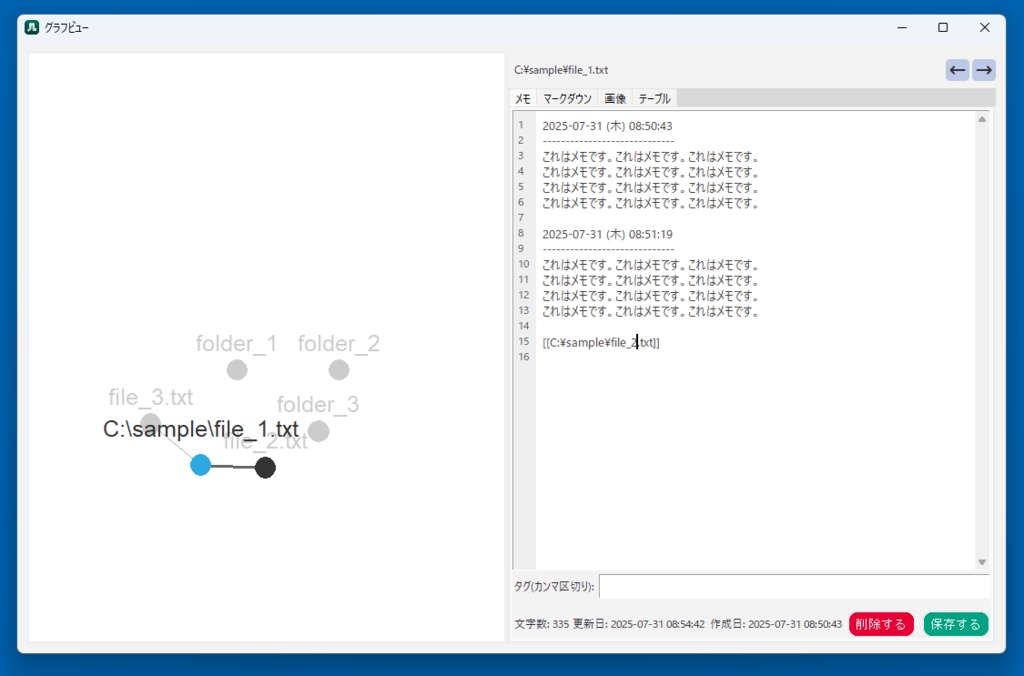Click line number 16 in gutter

[524, 357]
